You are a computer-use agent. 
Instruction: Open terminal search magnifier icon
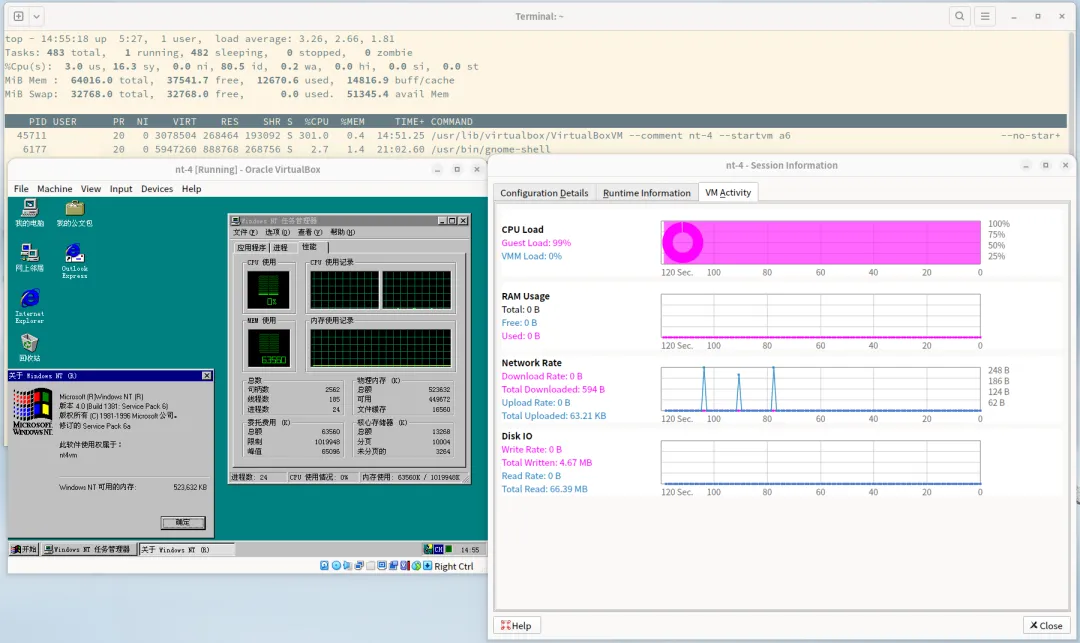pyautogui.click(x=960, y=16)
